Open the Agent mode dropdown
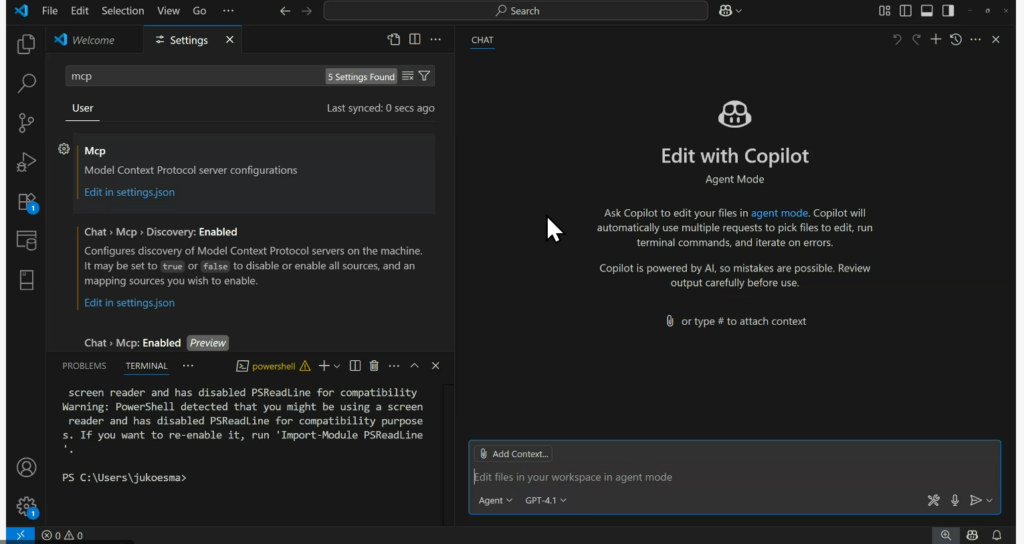Viewport: 1024px width, 544px height. pyautogui.click(x=495, y=500)
